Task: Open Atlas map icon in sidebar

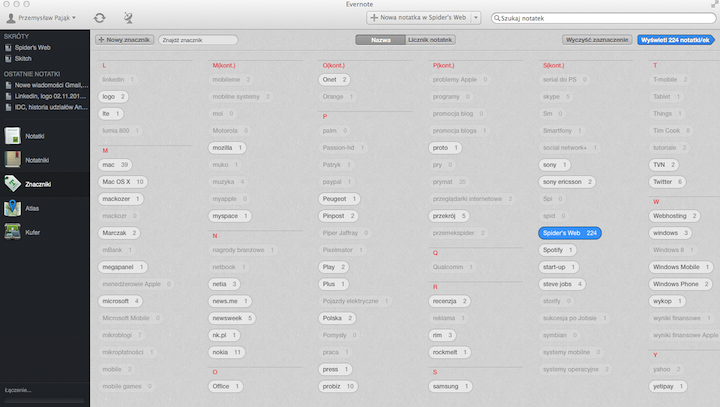Action: point(12,208)
